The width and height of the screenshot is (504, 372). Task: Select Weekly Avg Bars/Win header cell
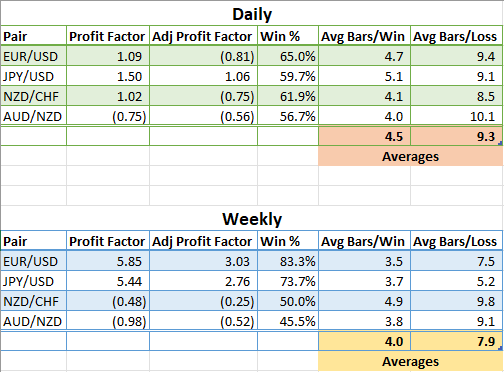365,241
